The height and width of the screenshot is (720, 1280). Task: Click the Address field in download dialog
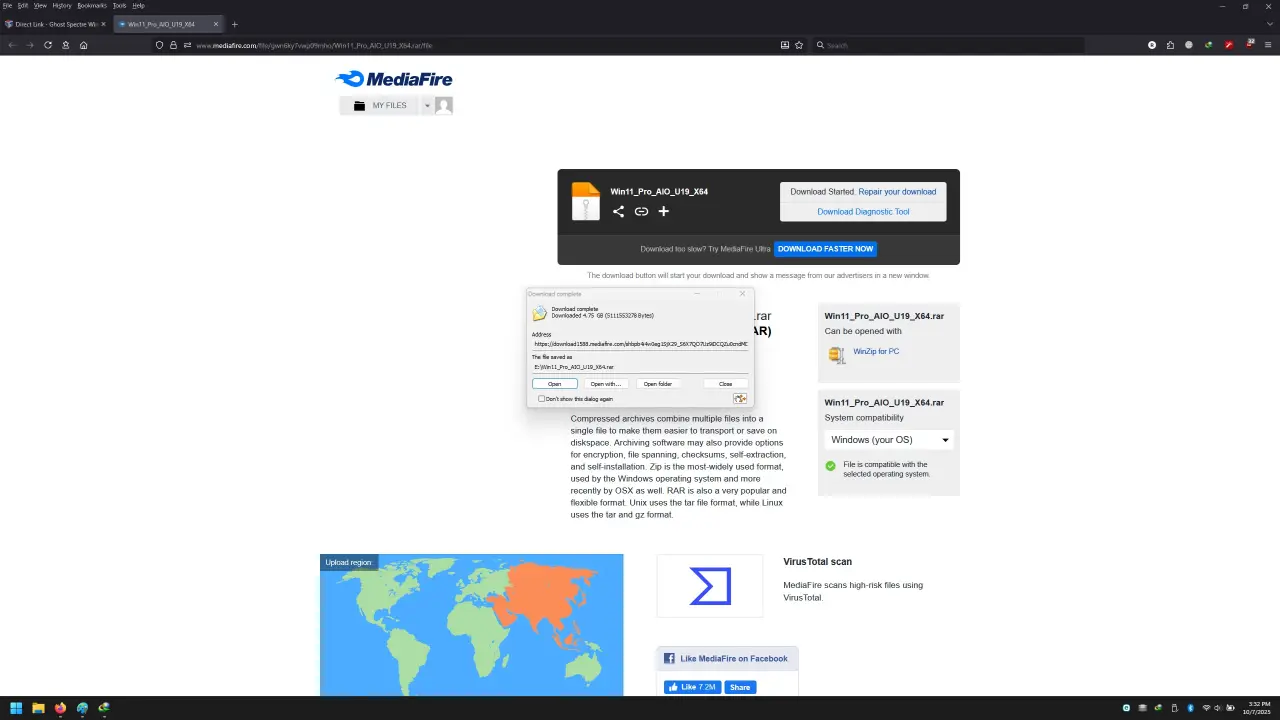[x=640, y=344]
